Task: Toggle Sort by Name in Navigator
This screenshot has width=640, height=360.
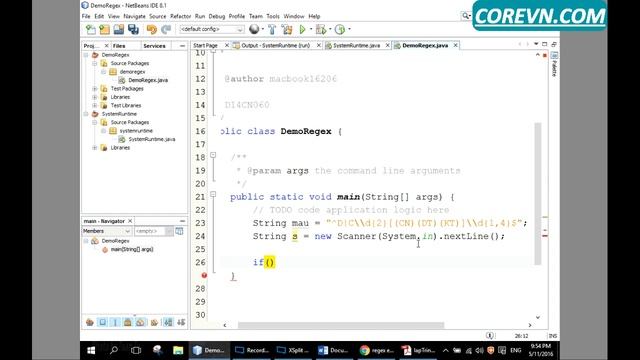Action: pyautogui.click(x=168, y=322)
